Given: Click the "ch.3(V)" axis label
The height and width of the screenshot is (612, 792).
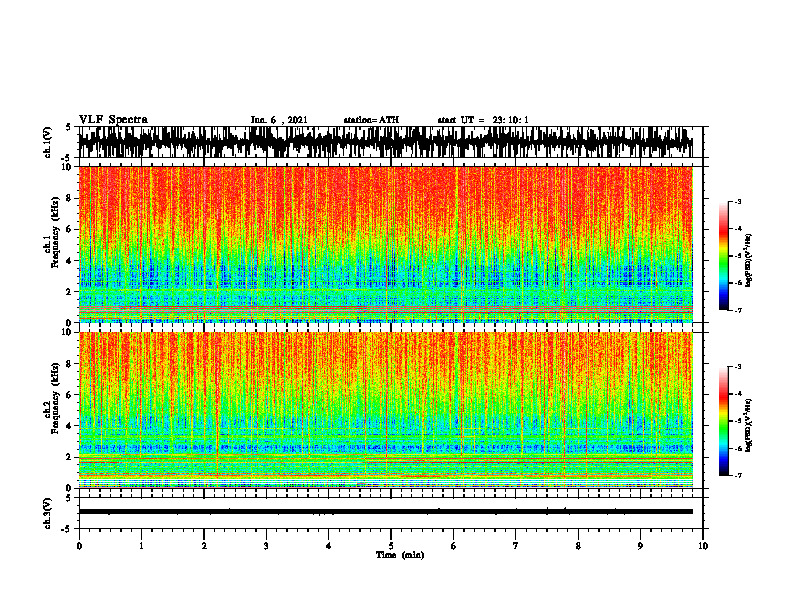Looking at the screenshot, I should point(47,513).
